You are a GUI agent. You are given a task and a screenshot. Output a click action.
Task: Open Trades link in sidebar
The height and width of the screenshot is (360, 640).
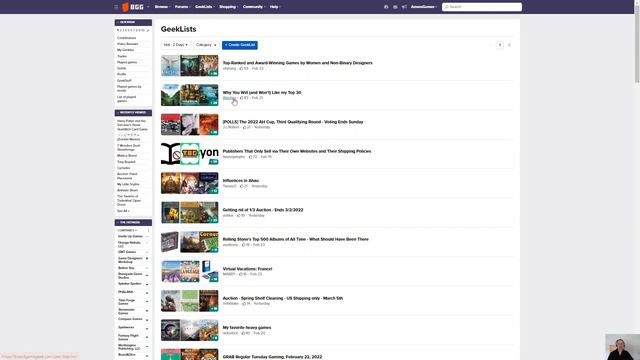[122, 56]
